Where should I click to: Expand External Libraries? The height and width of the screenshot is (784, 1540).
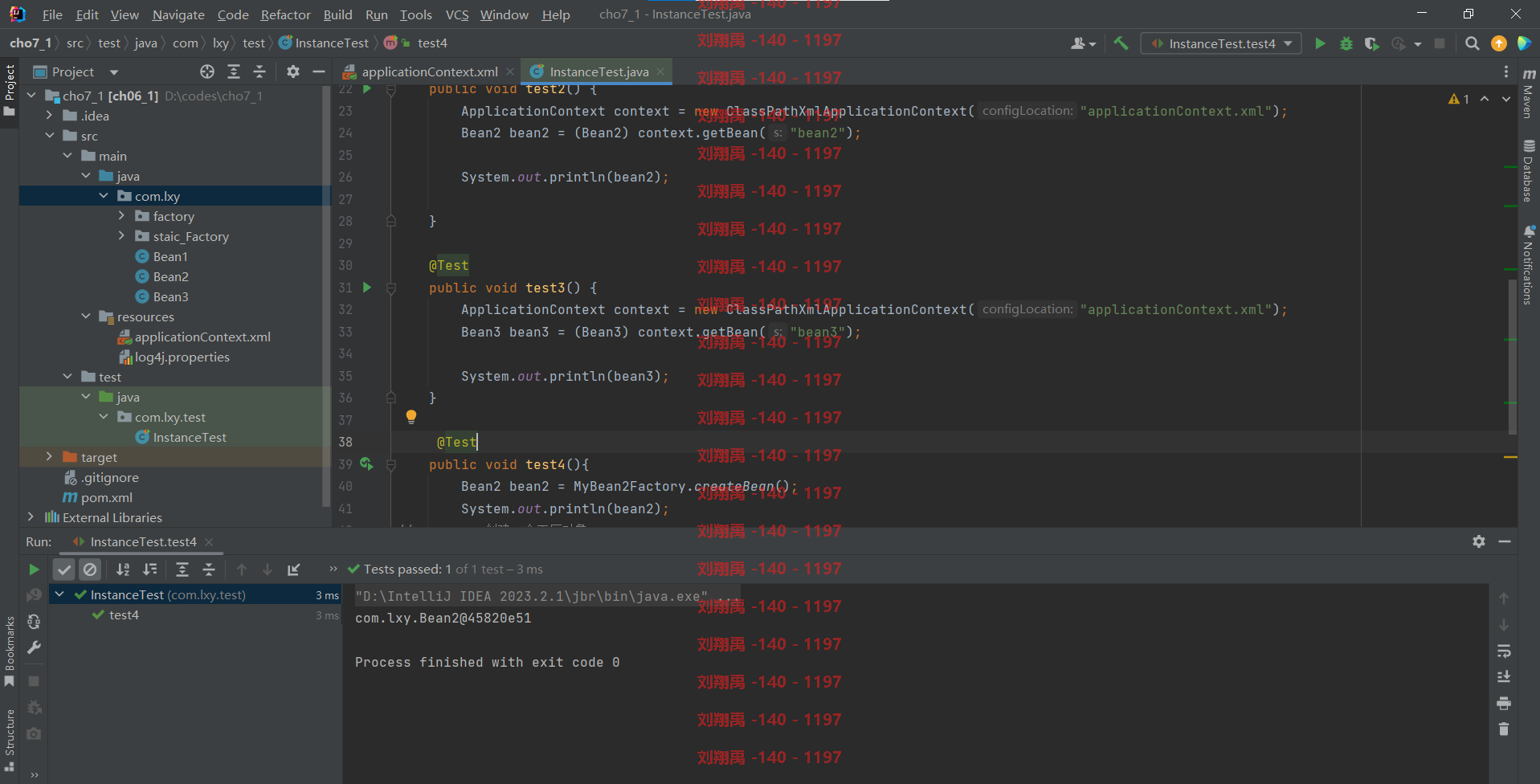31,517
